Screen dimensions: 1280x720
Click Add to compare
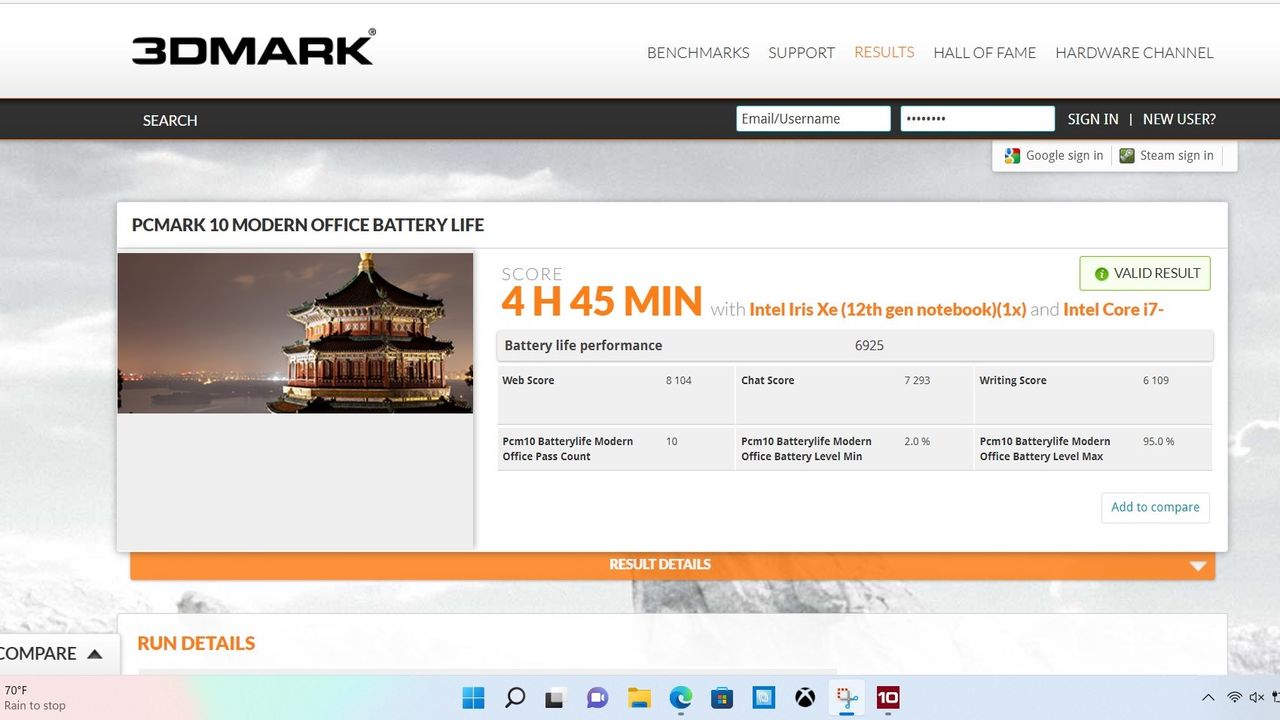(1155, 507)
